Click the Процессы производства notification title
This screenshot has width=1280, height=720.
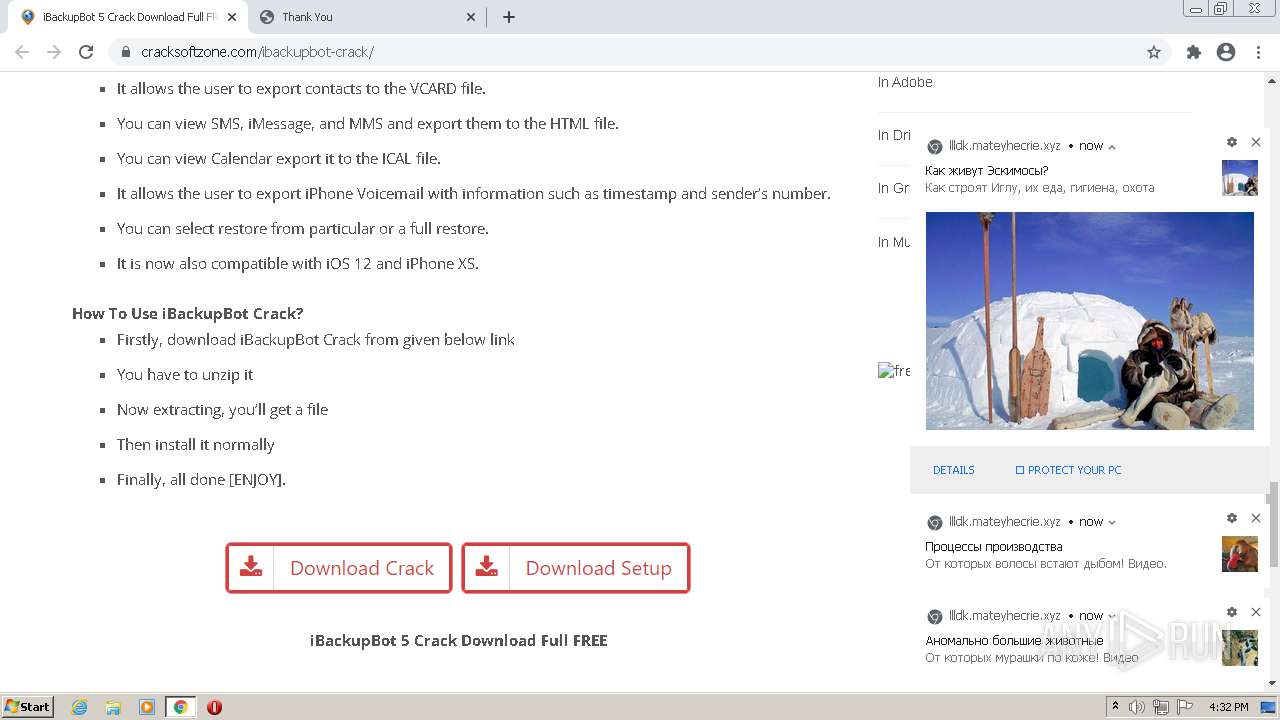tap(994, 547)
